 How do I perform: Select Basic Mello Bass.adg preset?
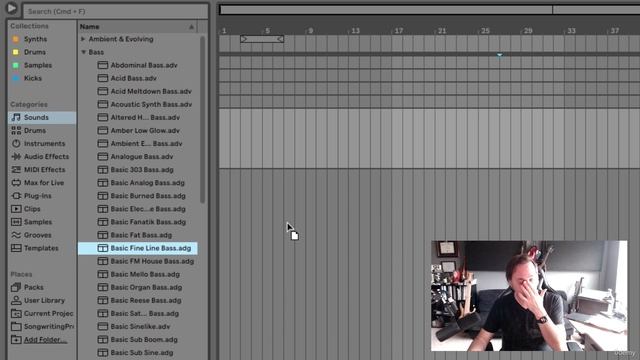[x=145, y=274]
